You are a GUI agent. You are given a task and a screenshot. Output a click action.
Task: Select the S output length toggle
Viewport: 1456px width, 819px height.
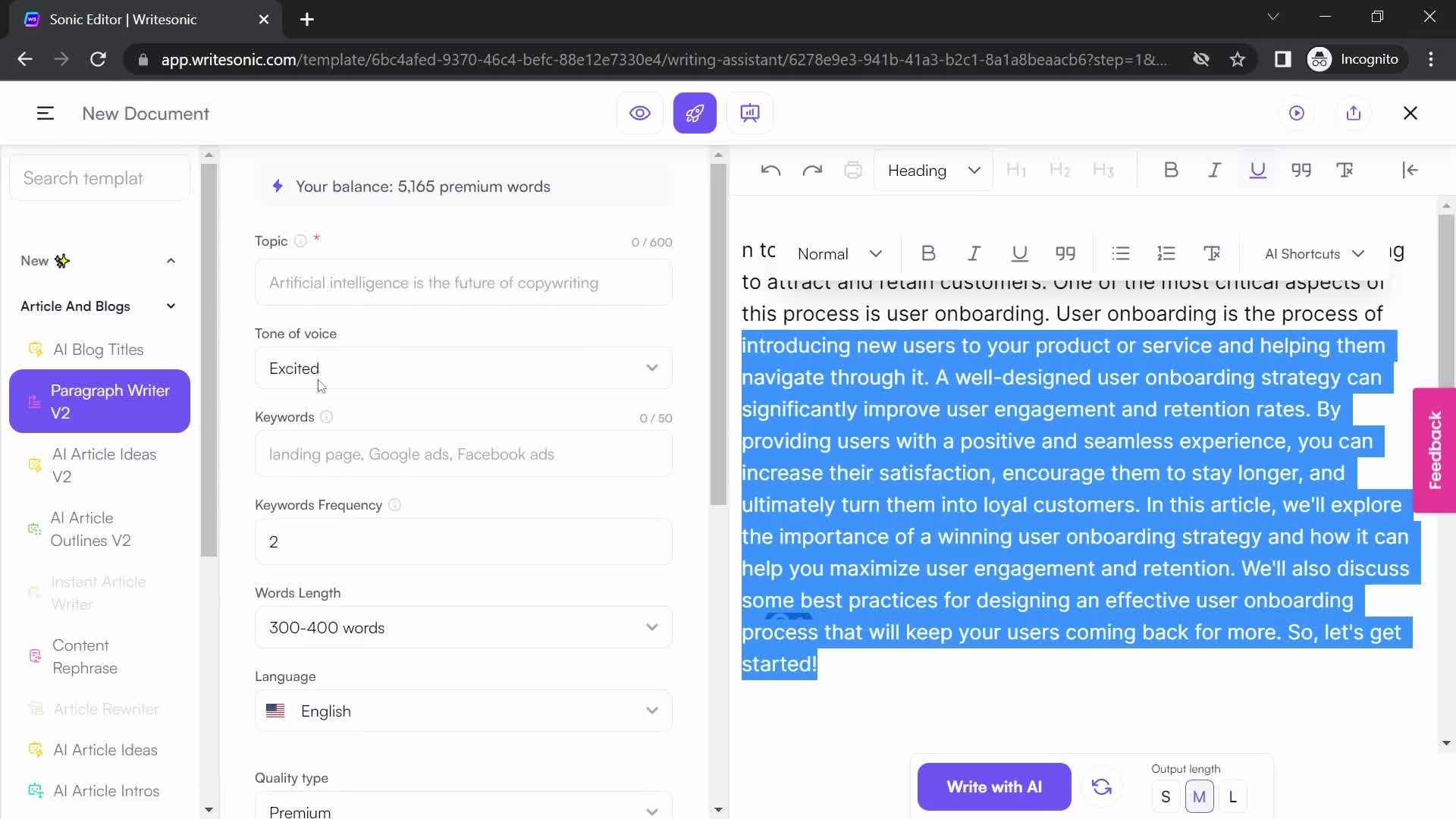(1166, 796)
